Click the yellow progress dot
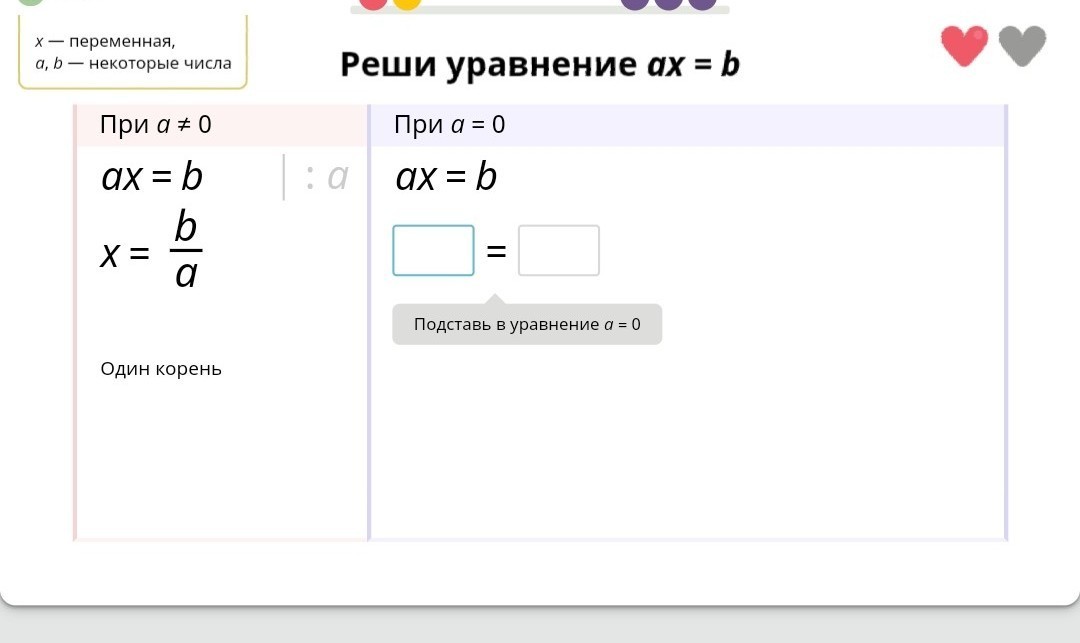 406,3
